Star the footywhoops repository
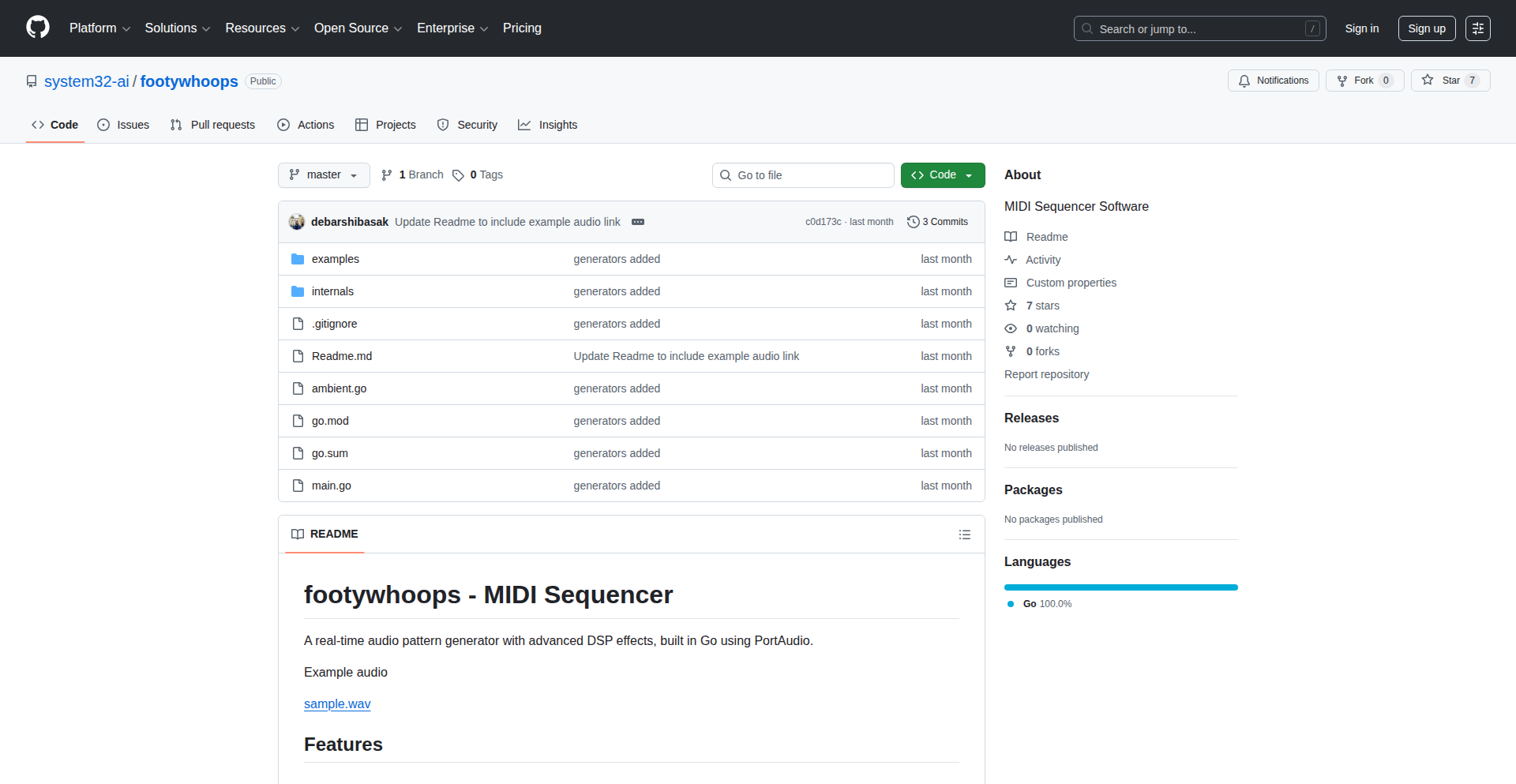The image size is (1516, 784). pyautogui.click(x=1450, y=81)
